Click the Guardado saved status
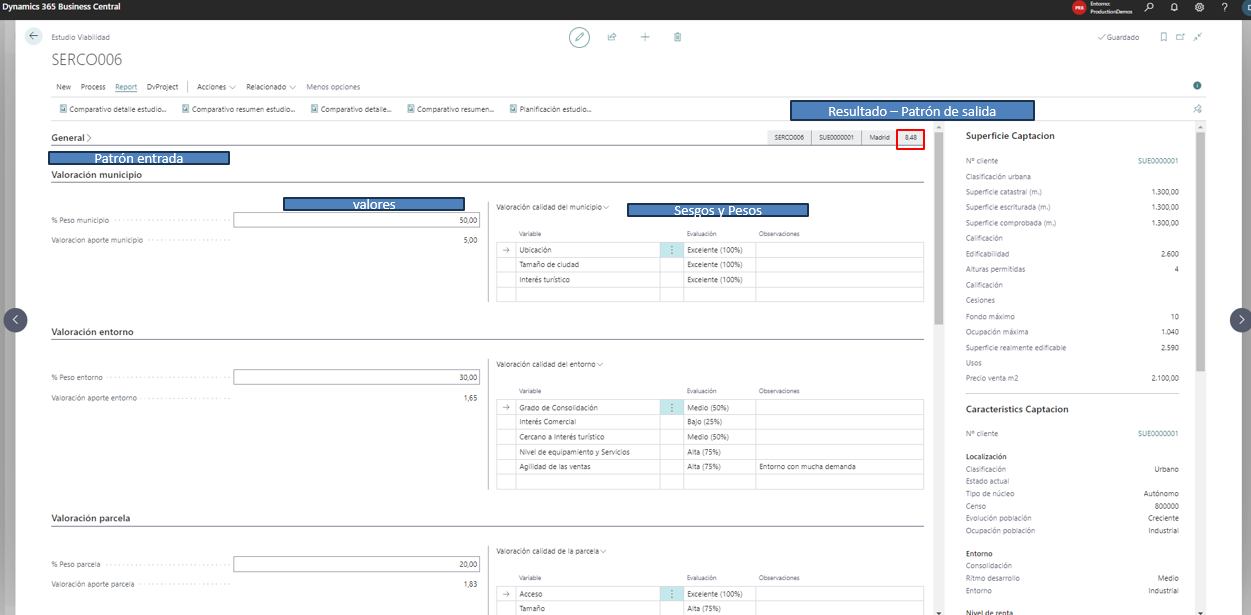 click(x=1118, y=37)
